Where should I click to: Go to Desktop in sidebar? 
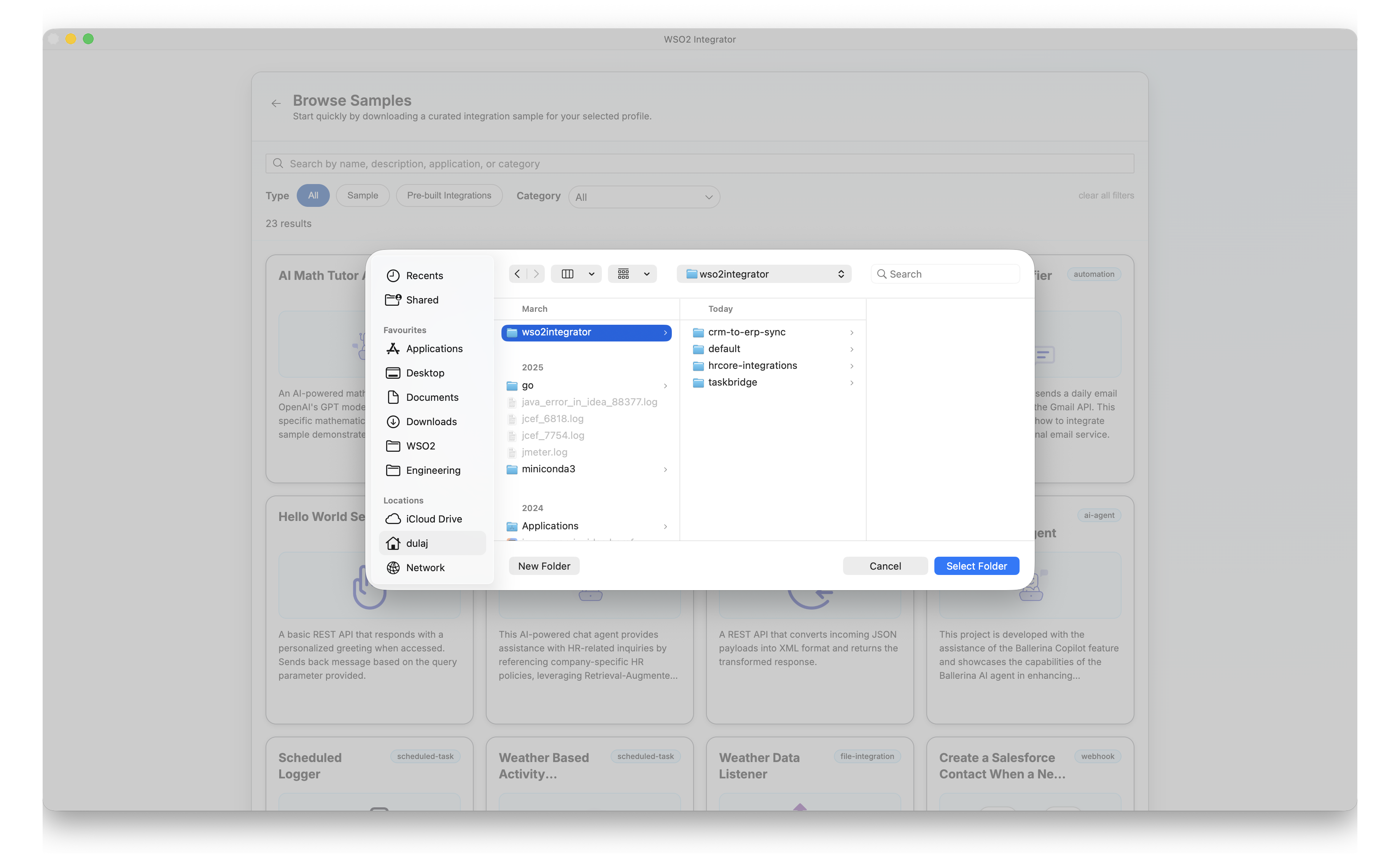tap(432, 373)
